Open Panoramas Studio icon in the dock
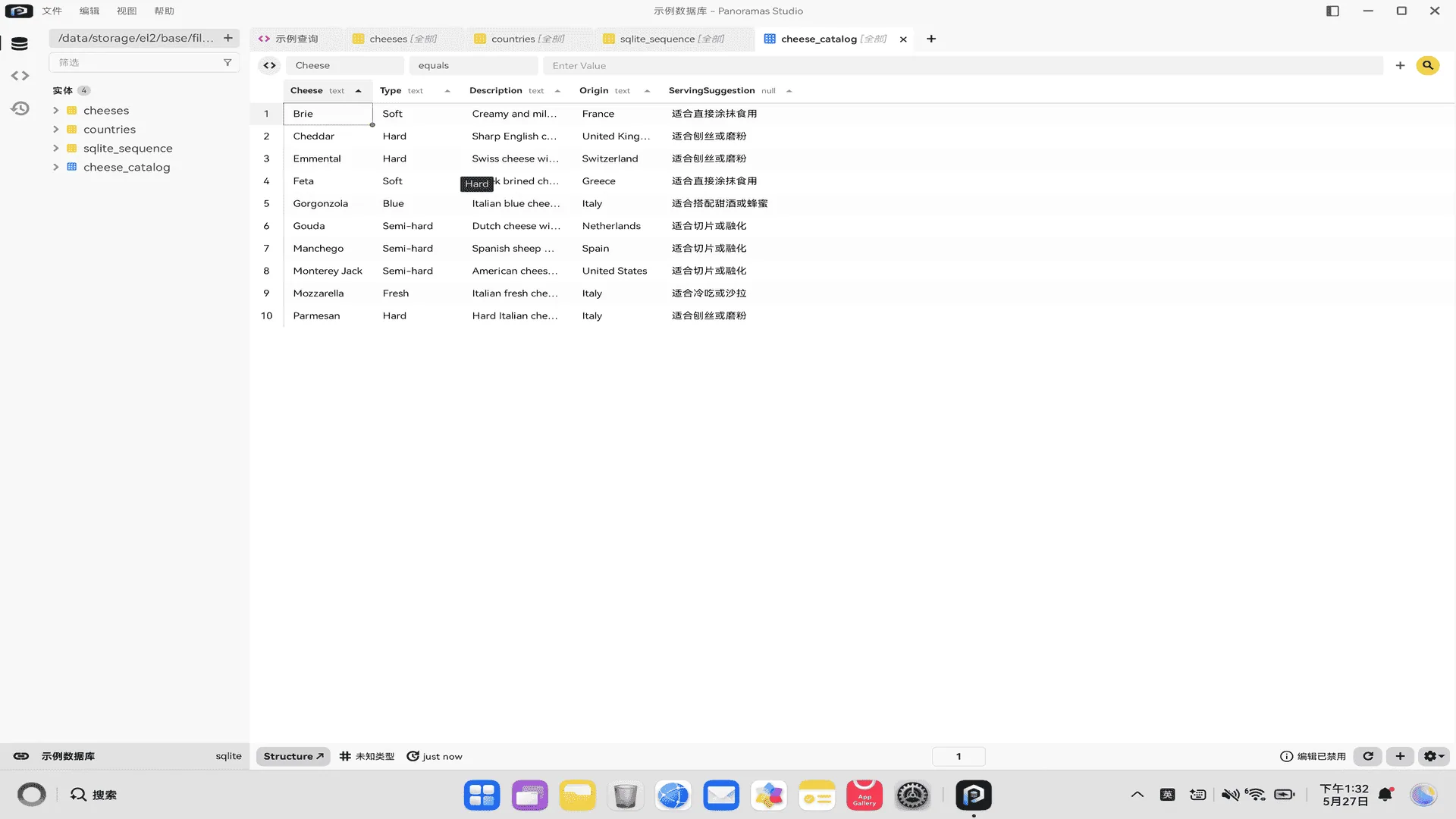The width and height of the screenshot is (1456, 819). tap(974, 795)
